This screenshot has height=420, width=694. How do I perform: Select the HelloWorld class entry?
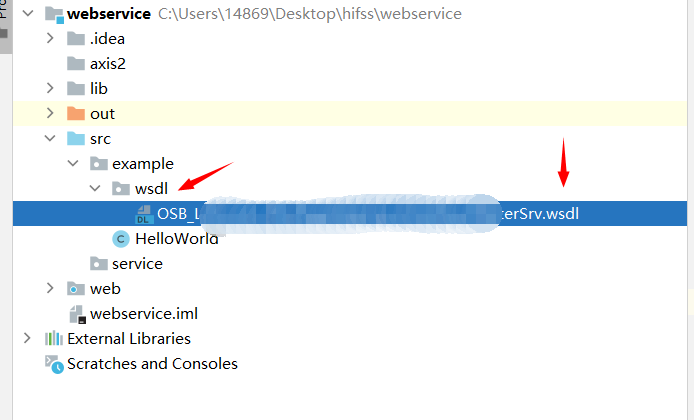click(x=176, y=238)
